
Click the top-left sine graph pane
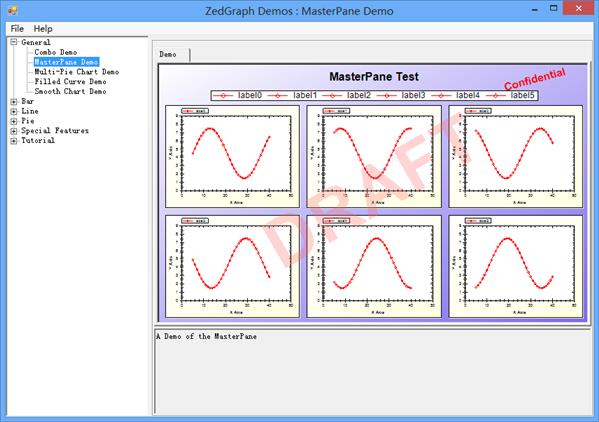click(x=232, y=157)
